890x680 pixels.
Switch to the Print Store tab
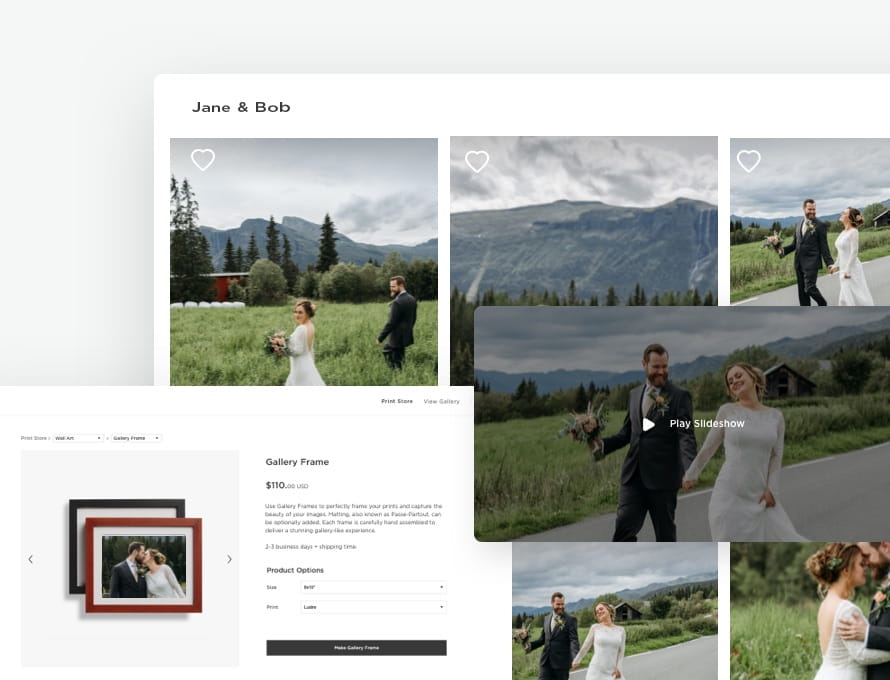397,401
